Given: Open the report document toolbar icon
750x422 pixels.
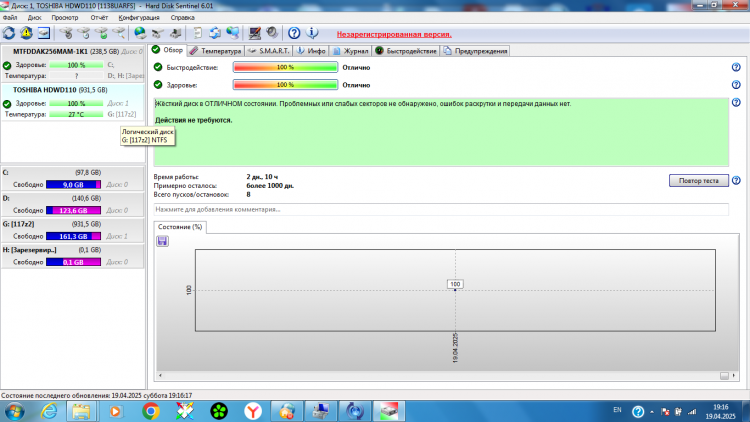Looking at the screenshot, I should tap(197, 33).
